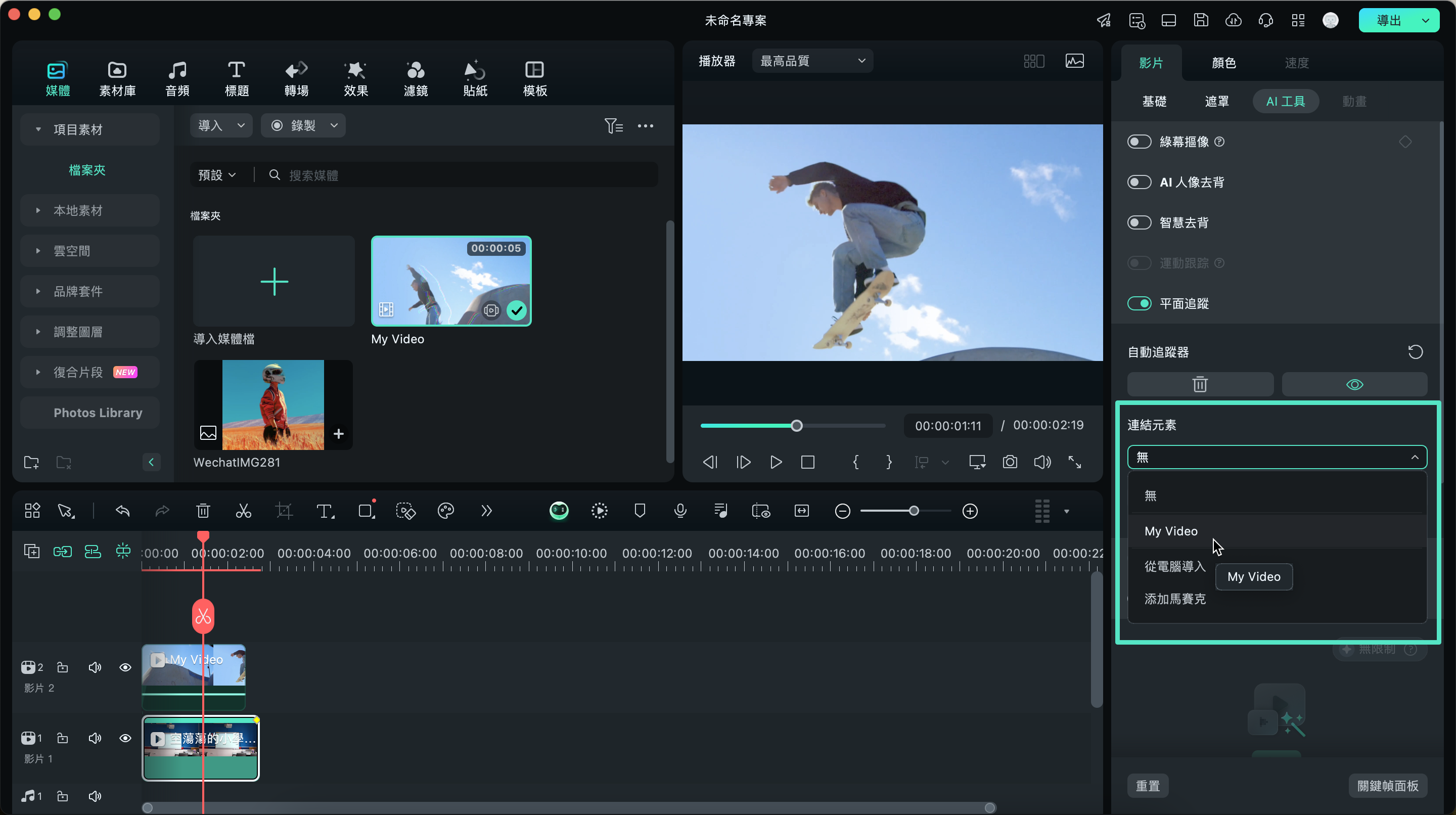The height and width of the screenshot is (815, 1456).
Task: Click the marker shield icon in timeline toolbar
Action: [640, 511]
